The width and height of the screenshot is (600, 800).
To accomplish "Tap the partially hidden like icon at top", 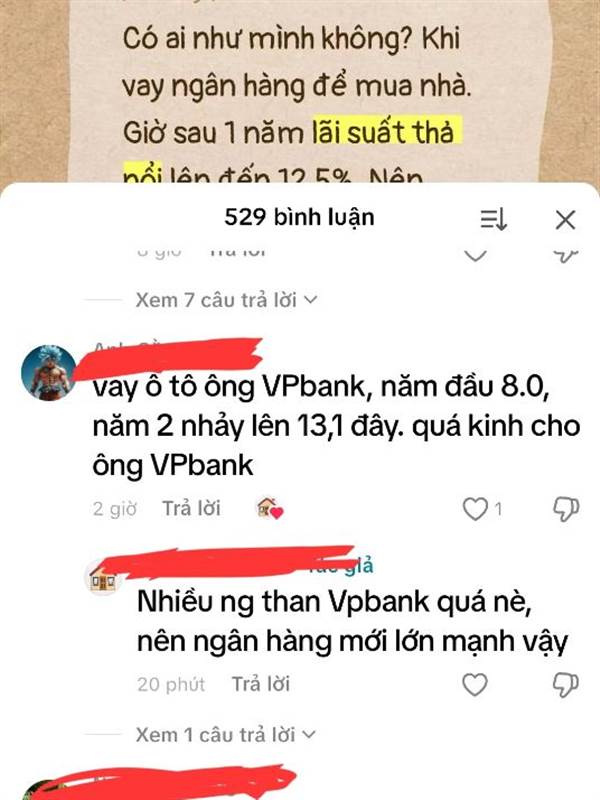I will [475, 255].
